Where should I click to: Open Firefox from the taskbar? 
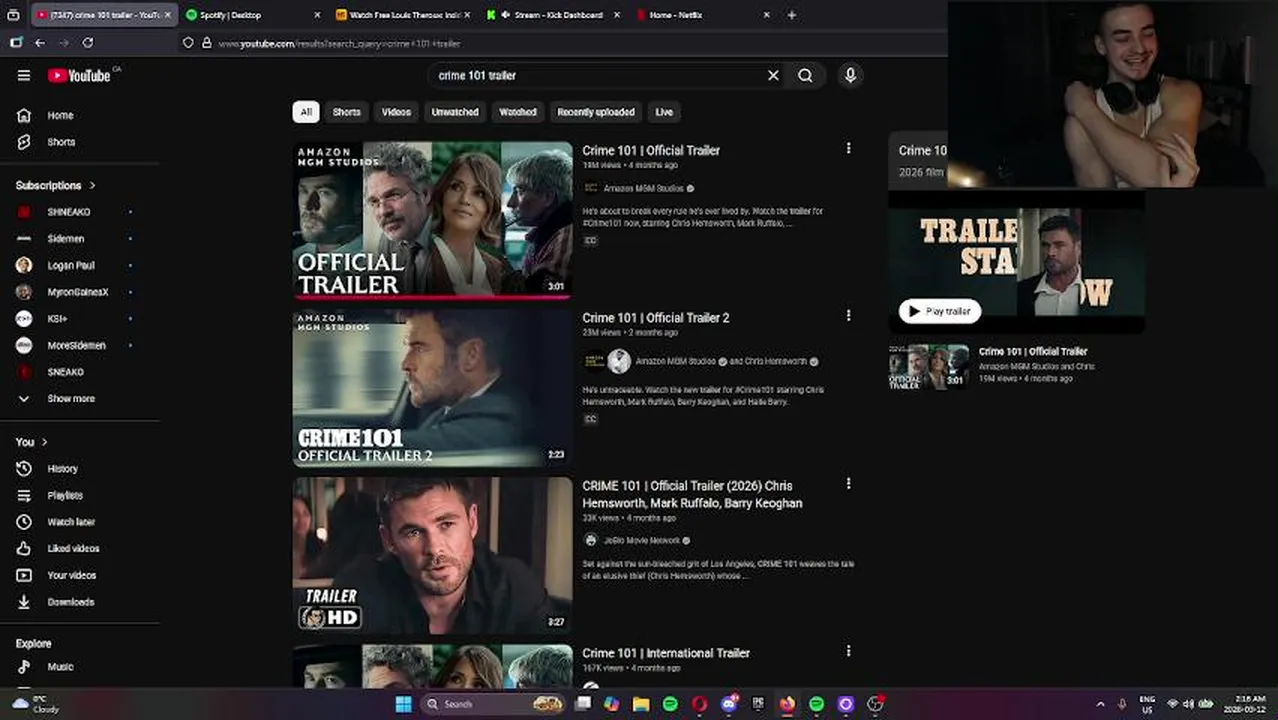point(788,704)
